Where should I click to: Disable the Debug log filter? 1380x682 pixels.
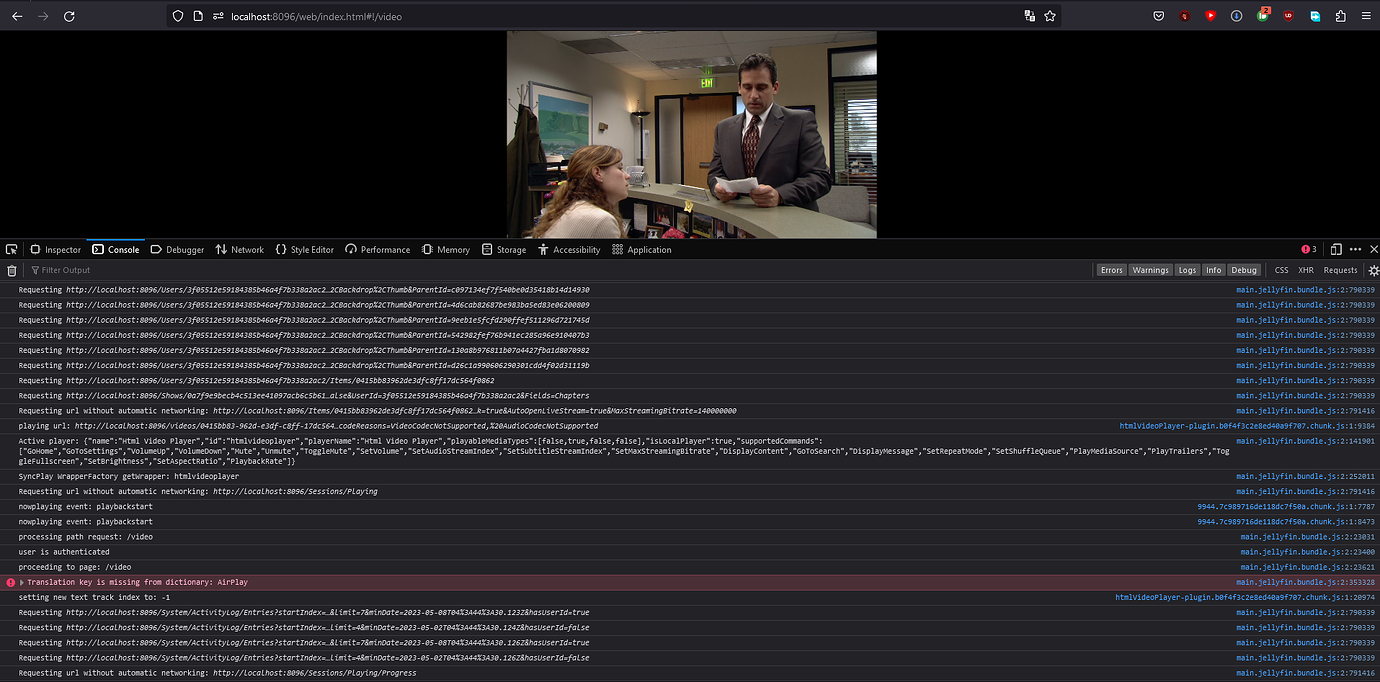tap(1244, 269)
